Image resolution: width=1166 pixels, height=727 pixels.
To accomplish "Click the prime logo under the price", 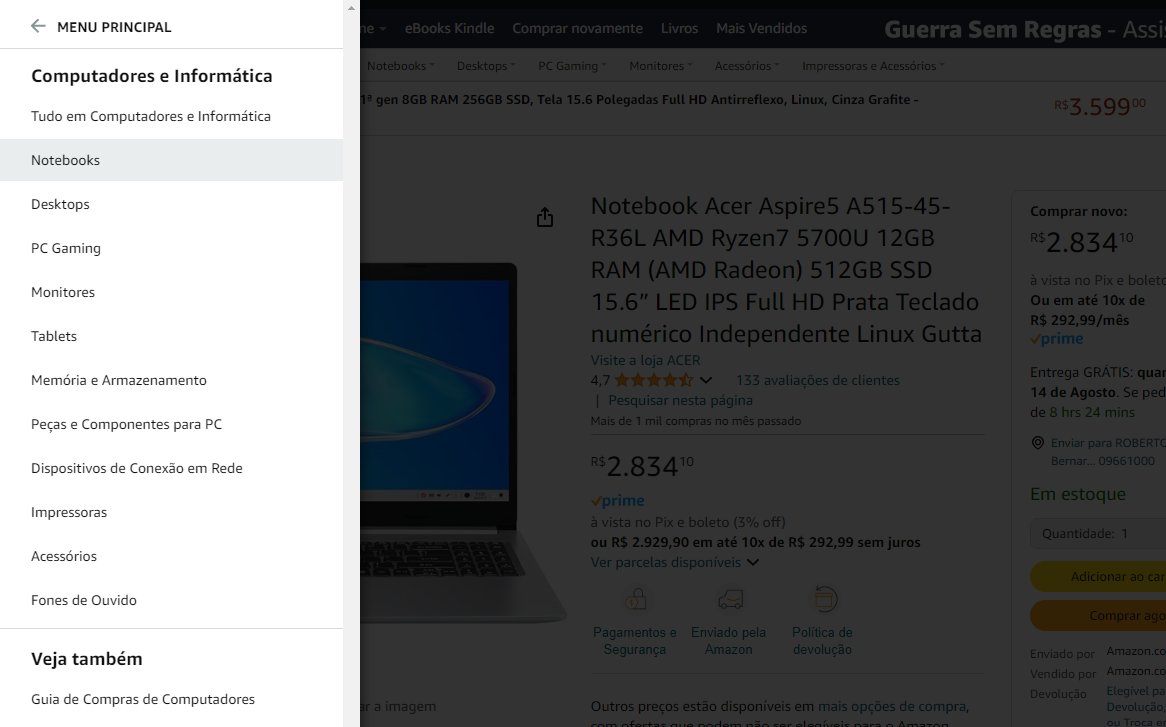I will click(x=617, y=501).
